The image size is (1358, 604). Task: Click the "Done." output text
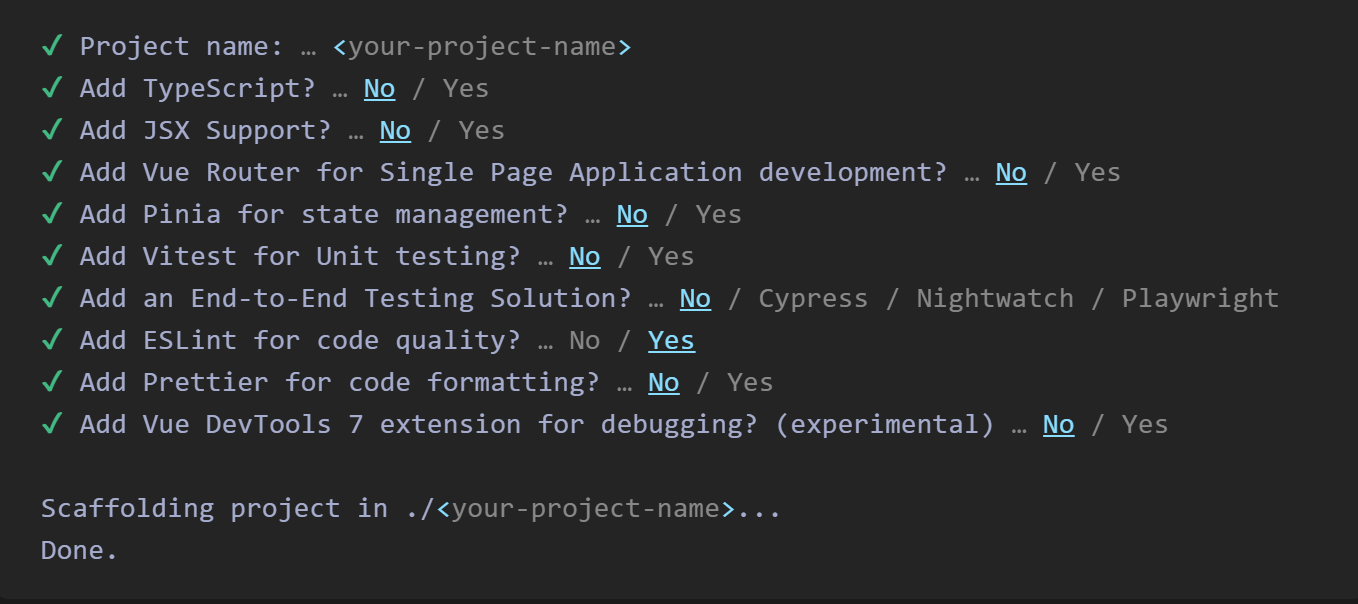click(79, 551)
